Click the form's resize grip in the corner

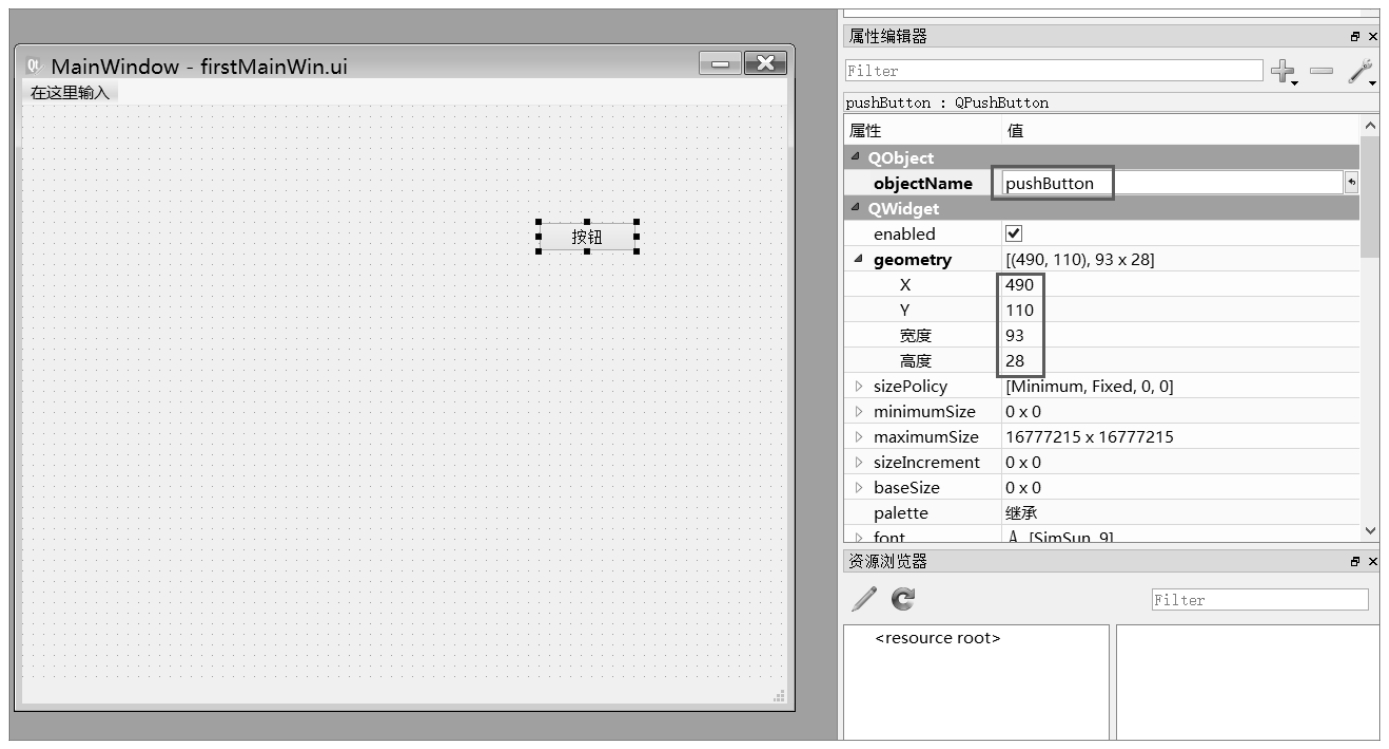click(779, 695)
